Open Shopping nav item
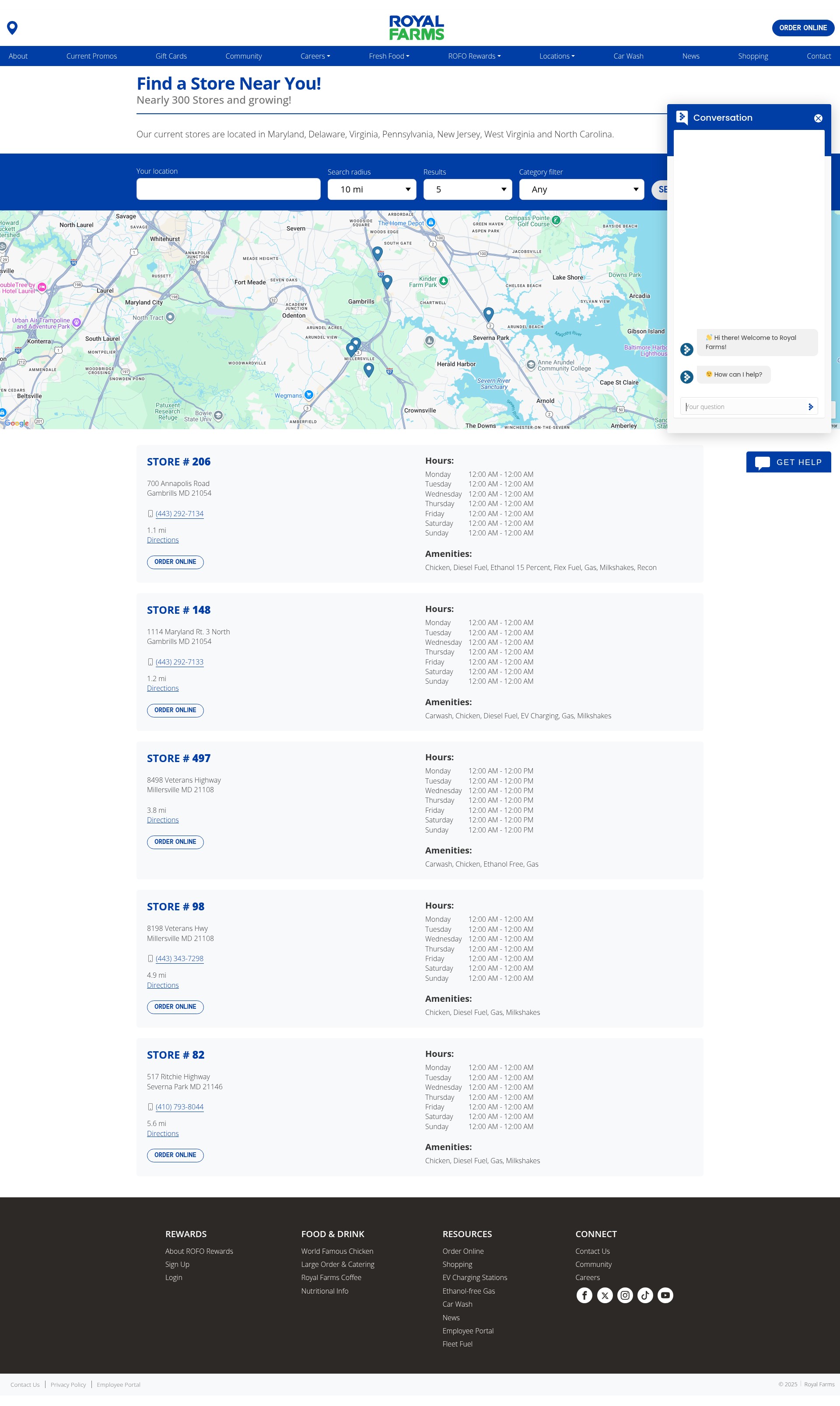 coord(753,56)
